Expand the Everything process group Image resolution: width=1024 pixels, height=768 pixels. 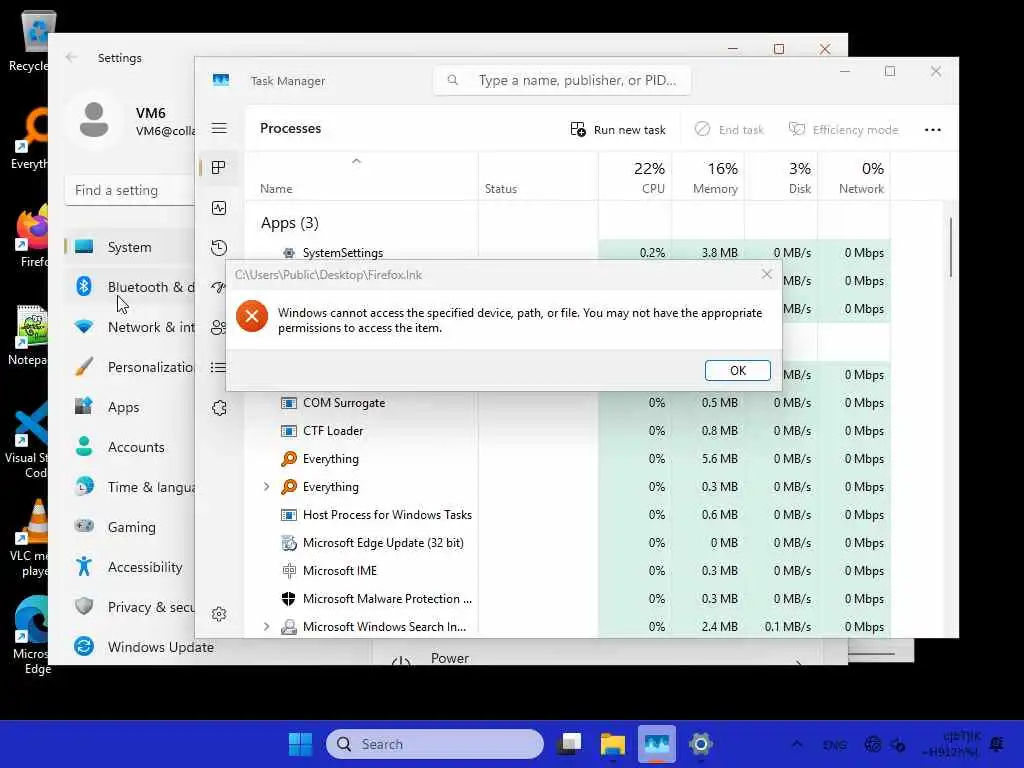266,487
